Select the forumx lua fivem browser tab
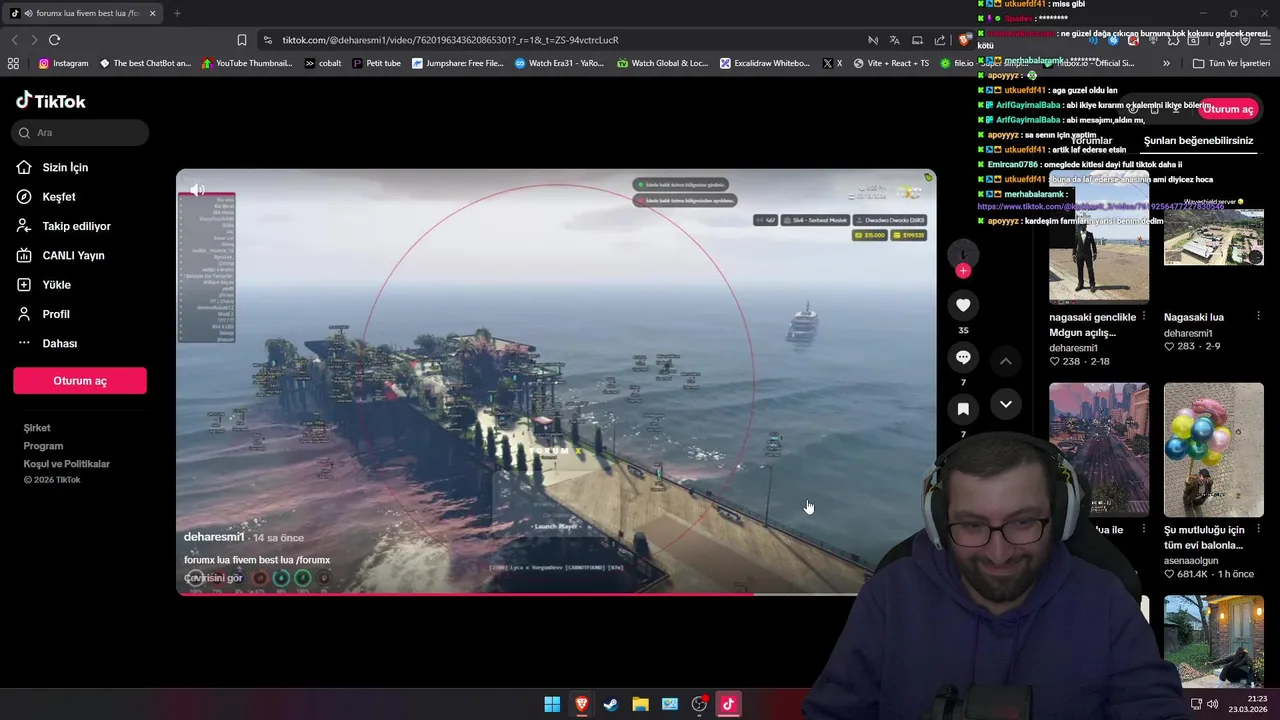 point(83,13)
